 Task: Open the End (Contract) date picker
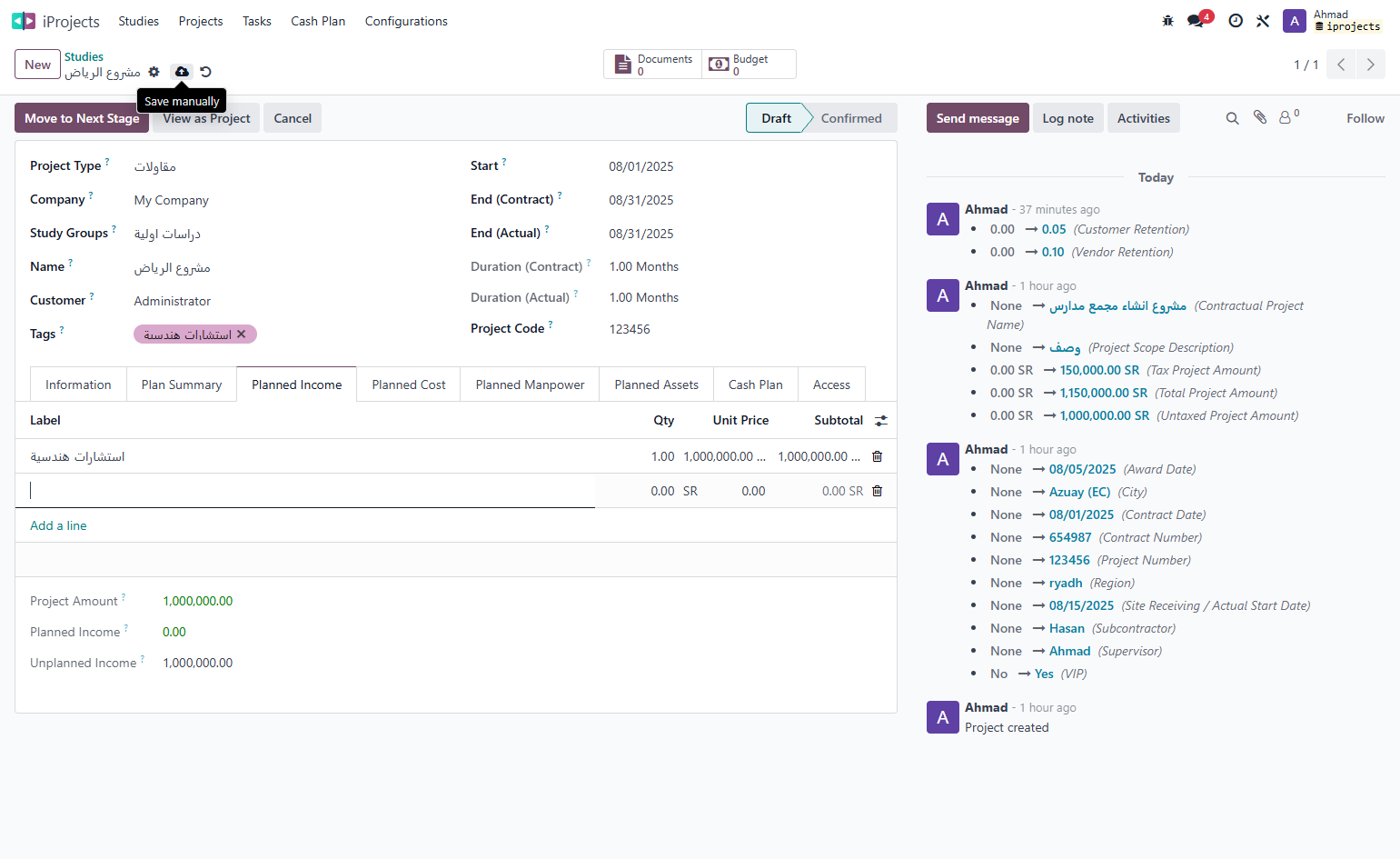[745, 200]
